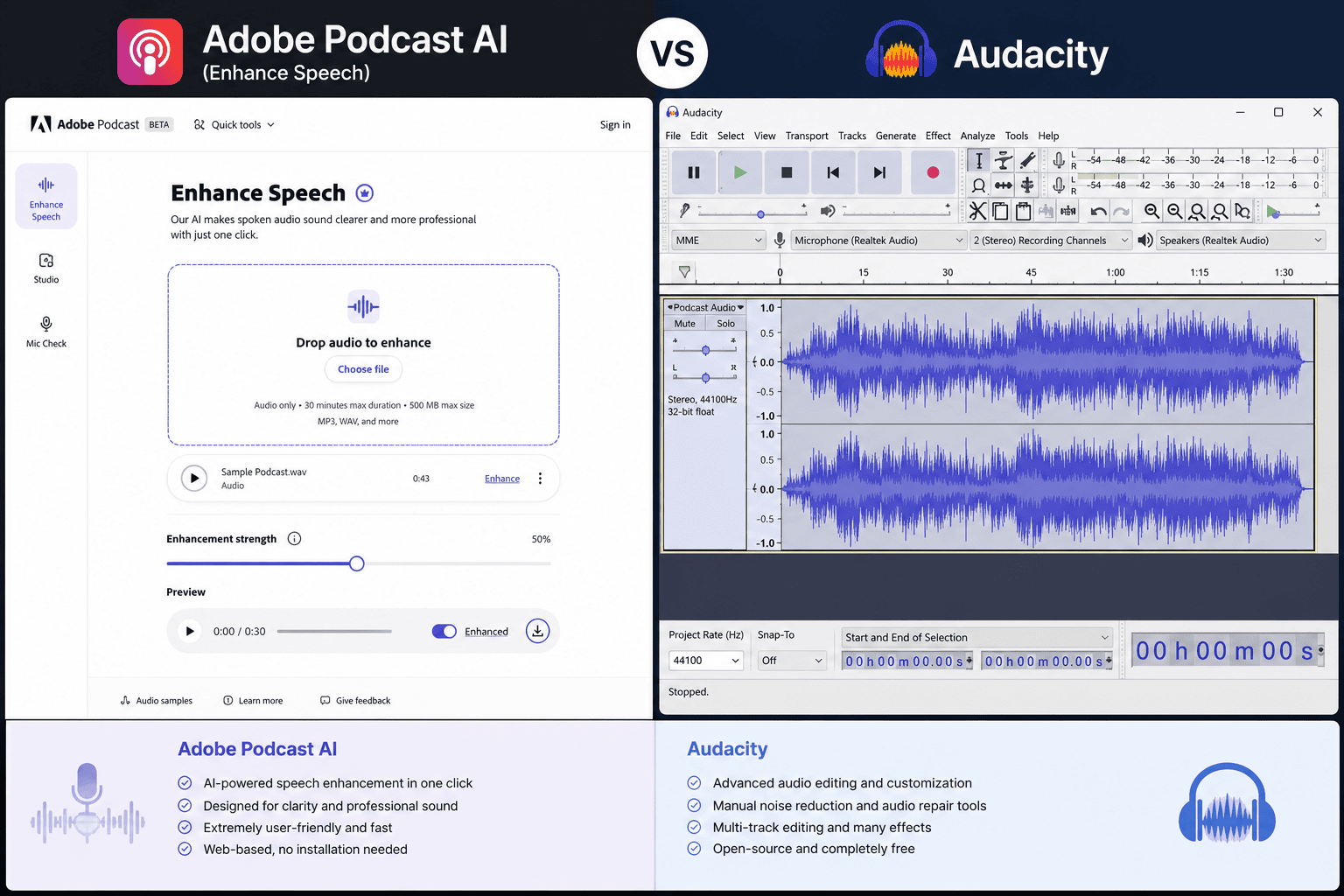
Task: Click the Play-at-speed green icon in Audacity
Action: tap(1273, 212)
